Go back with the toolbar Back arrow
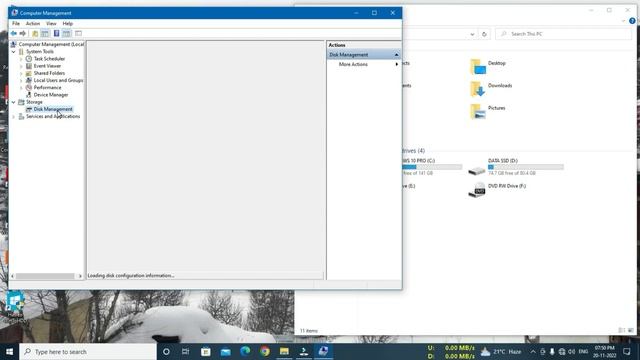640x360 pixels. coord(14,33)
